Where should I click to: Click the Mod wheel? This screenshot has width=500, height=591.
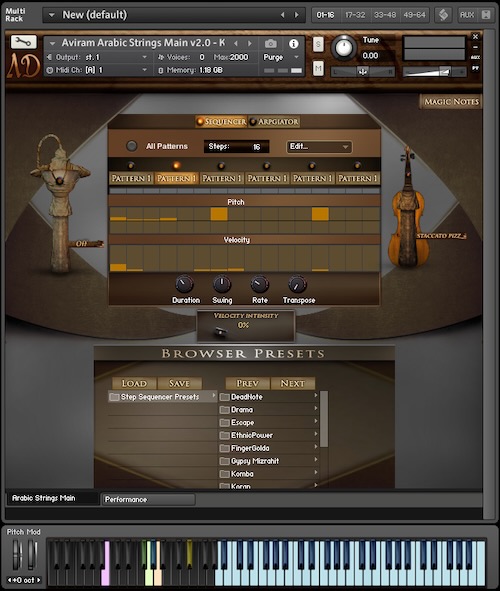click(x=32, y=554)
